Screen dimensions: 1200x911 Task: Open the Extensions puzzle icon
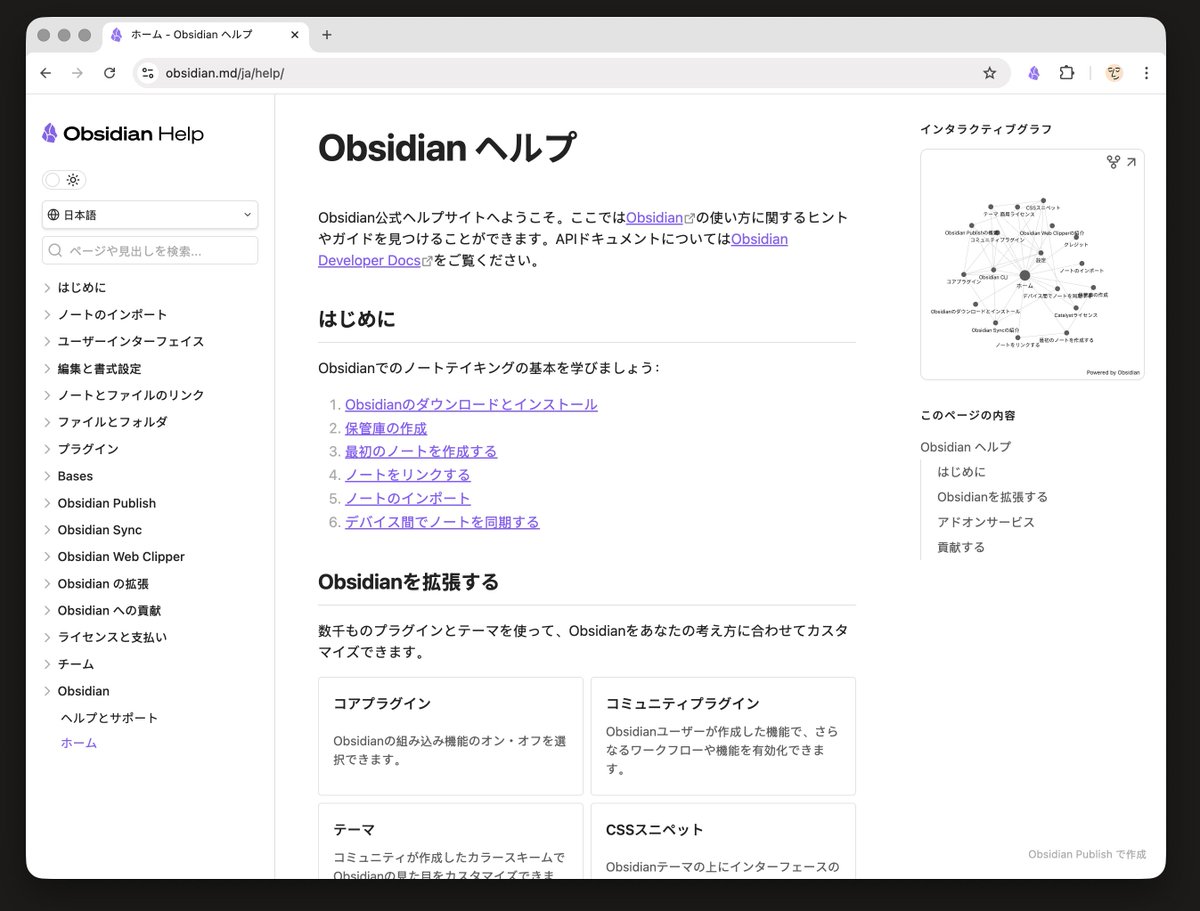pyautogui.click(x=1067, y=73)
